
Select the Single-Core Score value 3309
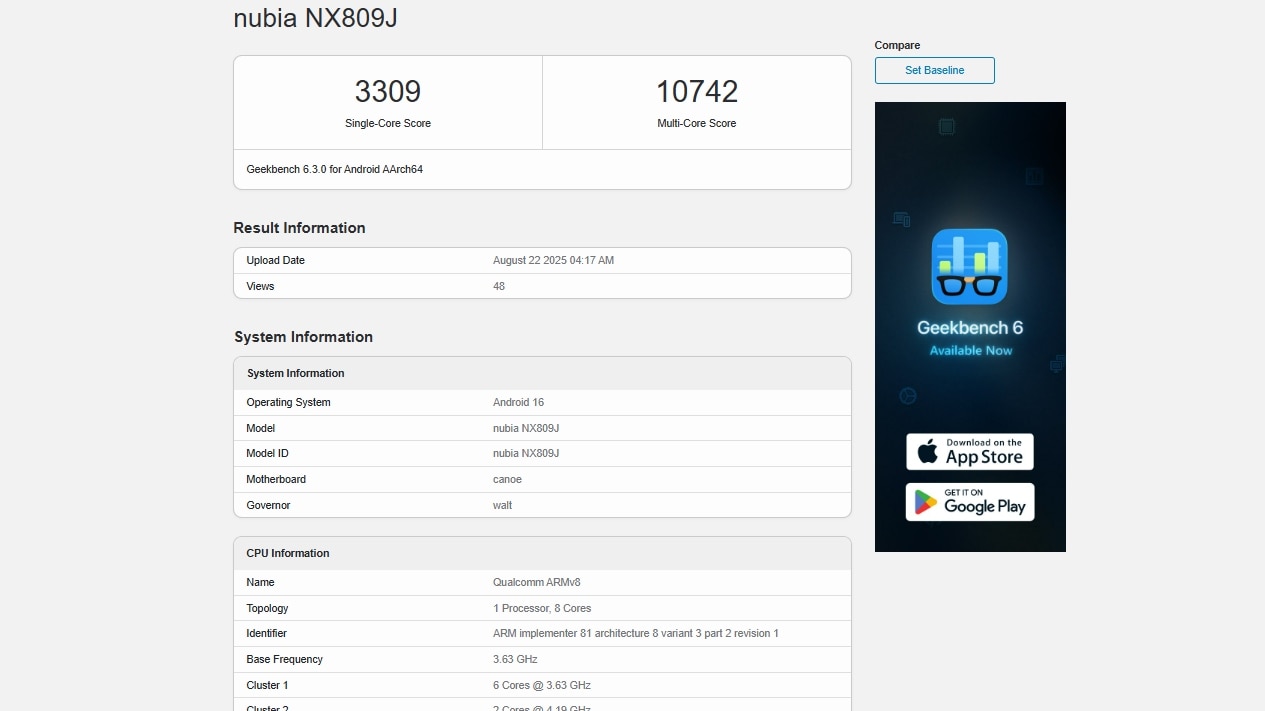(388, 92)
